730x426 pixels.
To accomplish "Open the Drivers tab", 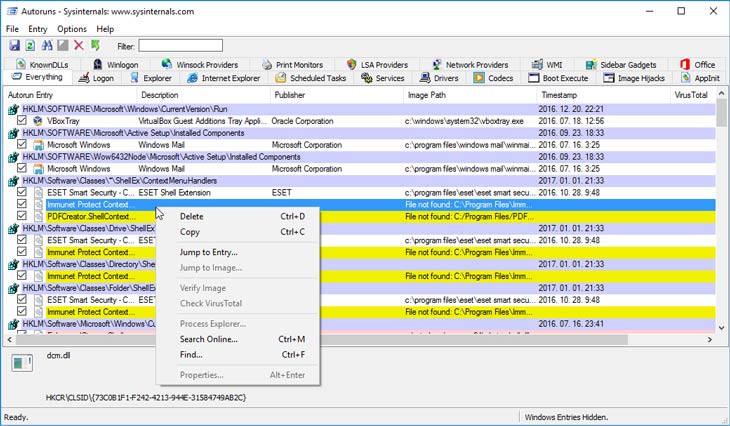I will pyautogui.click(x=439, y=78).
